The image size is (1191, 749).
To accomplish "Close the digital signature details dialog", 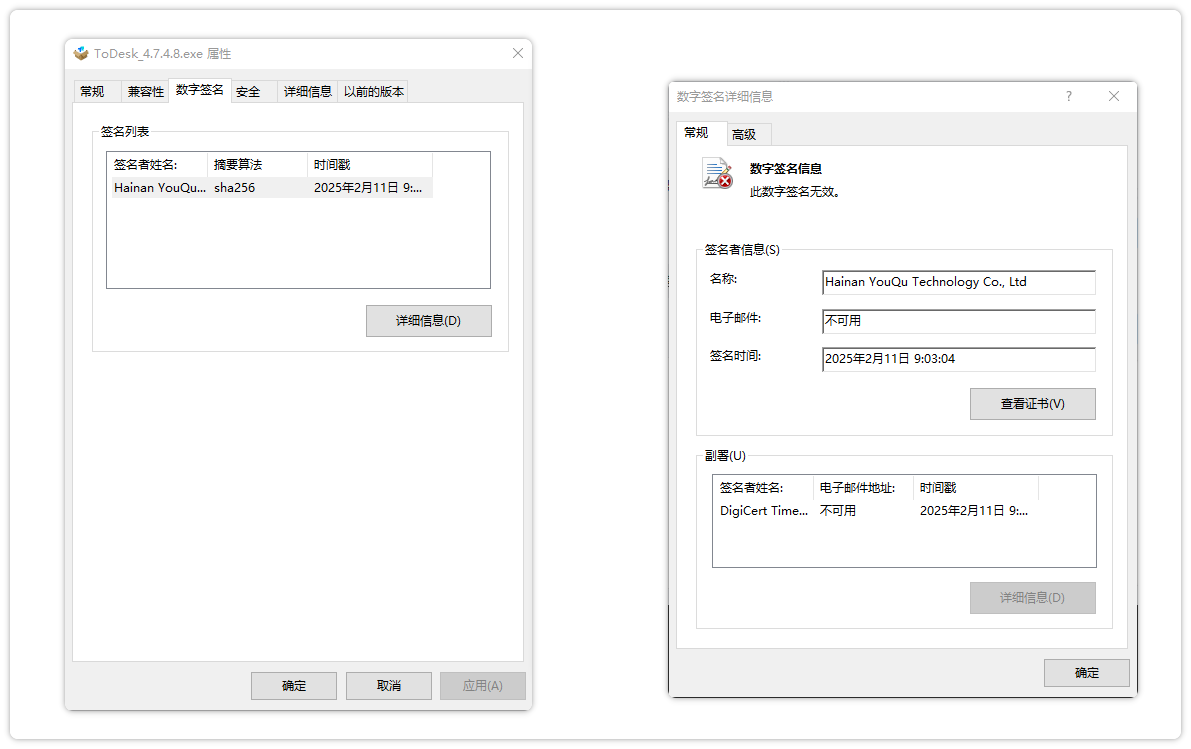I will pos(1114,97).
